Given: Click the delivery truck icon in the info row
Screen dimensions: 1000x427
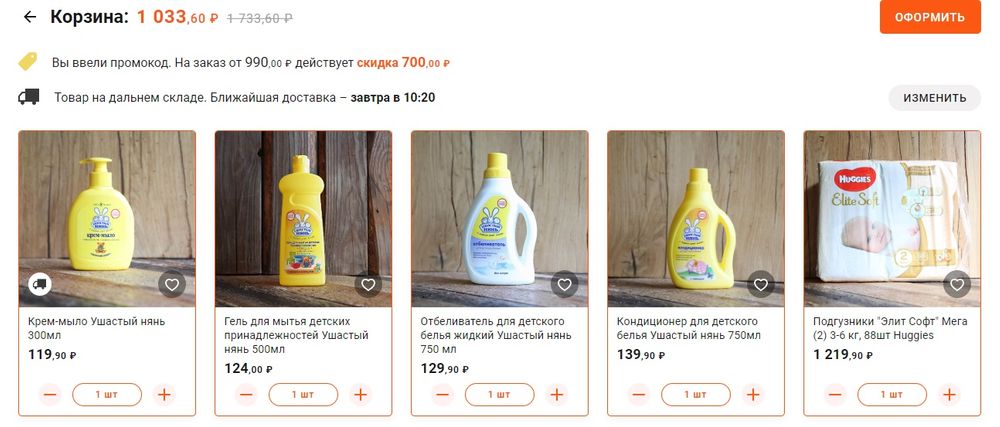Looking at the screenshot, I should pos(28,97).
